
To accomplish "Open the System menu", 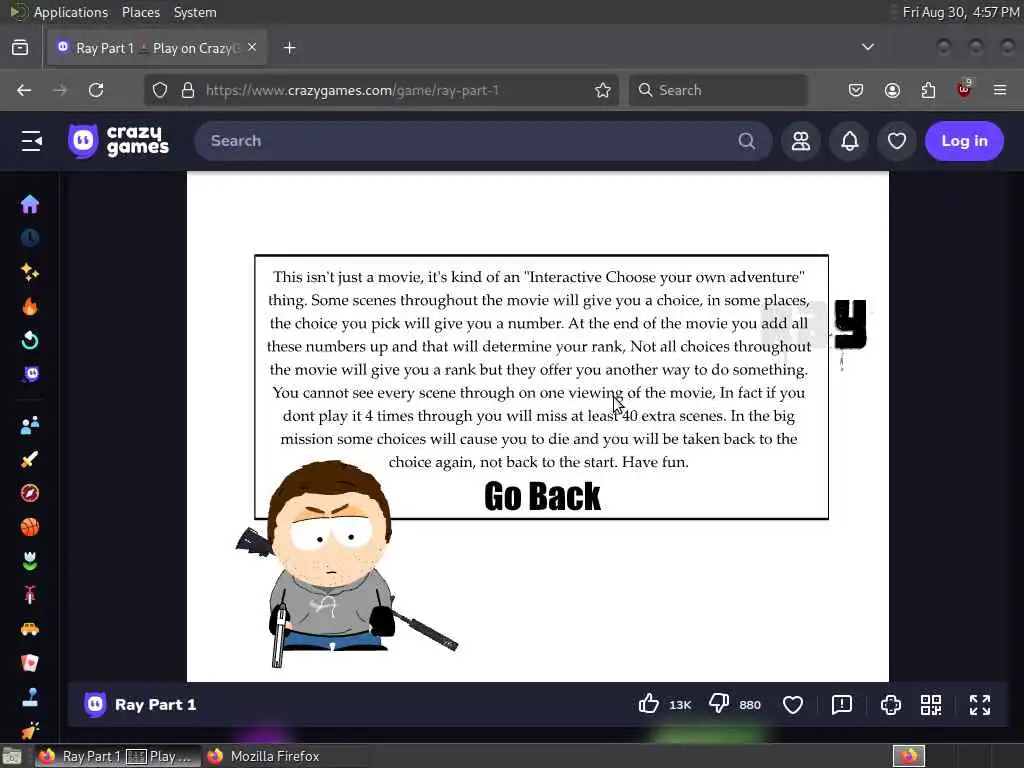I will (x=195, y=12).
